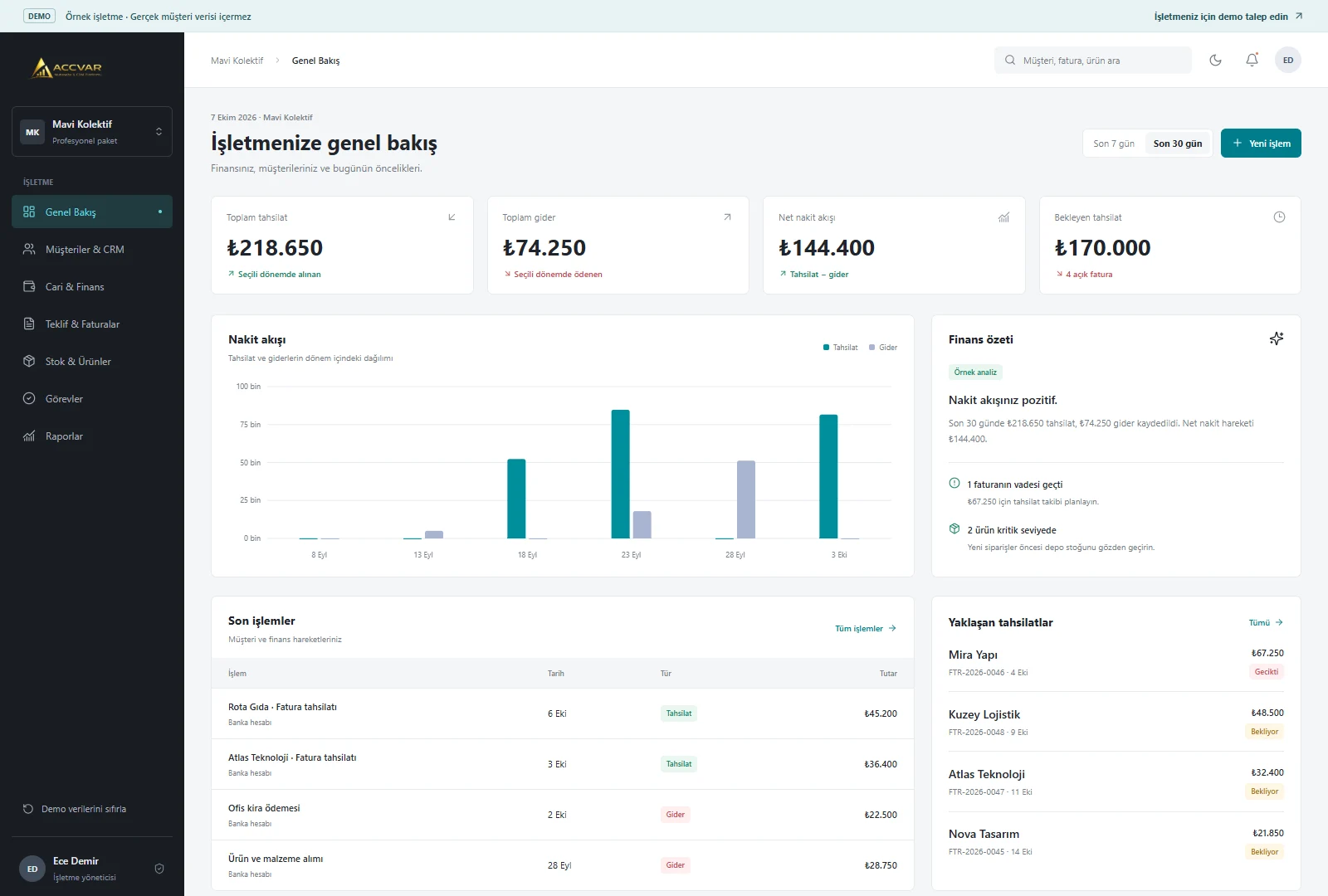Open the Ofis kira ödemesi transaction
This screenshot has height=896, width=1328.
click(563, 815)
